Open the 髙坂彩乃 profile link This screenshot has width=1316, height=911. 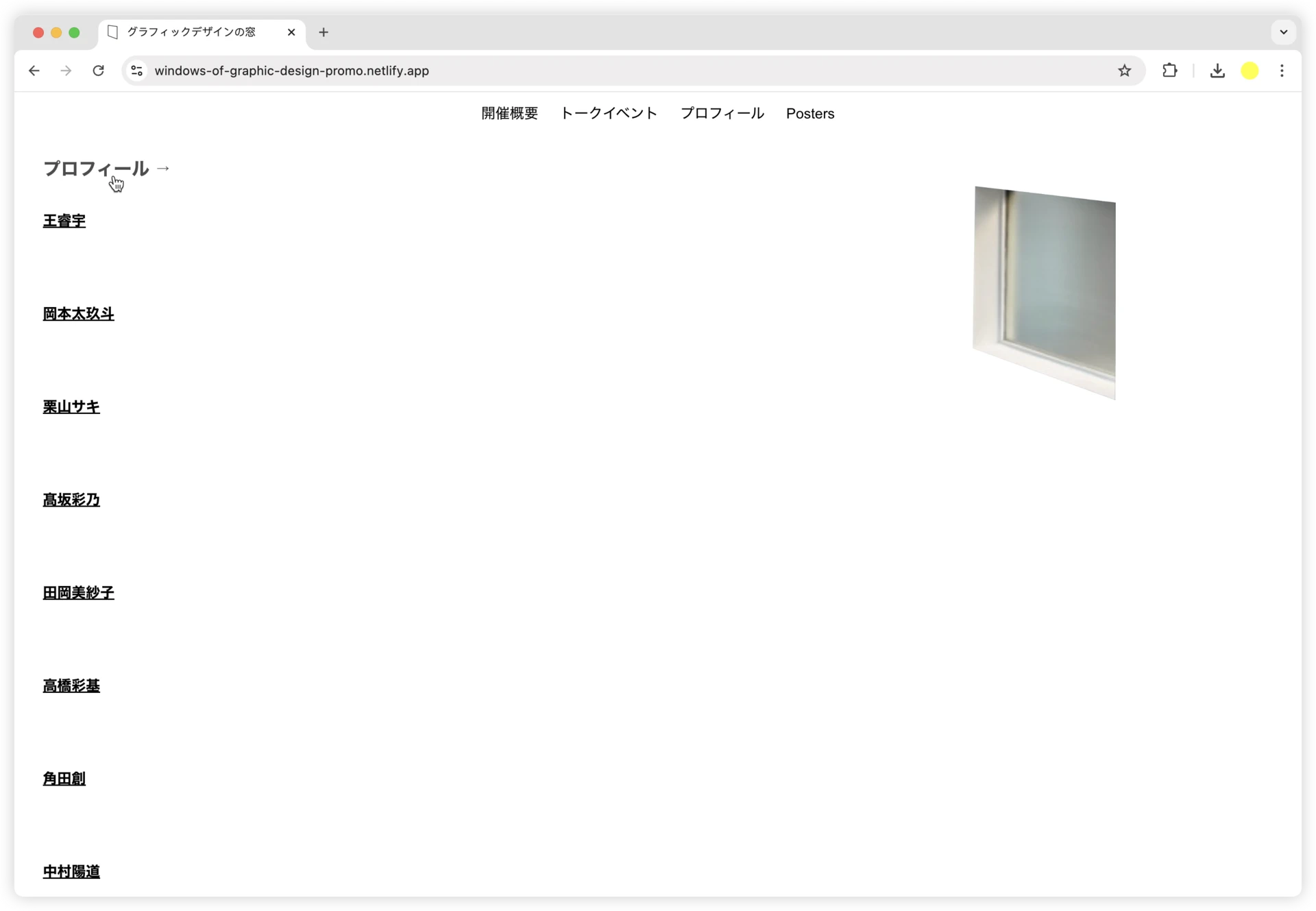tap(71, 500)
